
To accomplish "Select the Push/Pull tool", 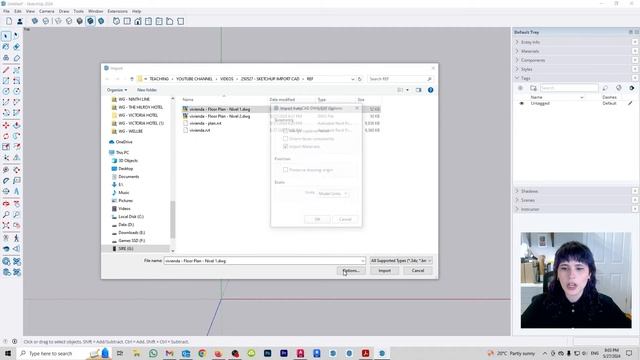I will point(16,125).
